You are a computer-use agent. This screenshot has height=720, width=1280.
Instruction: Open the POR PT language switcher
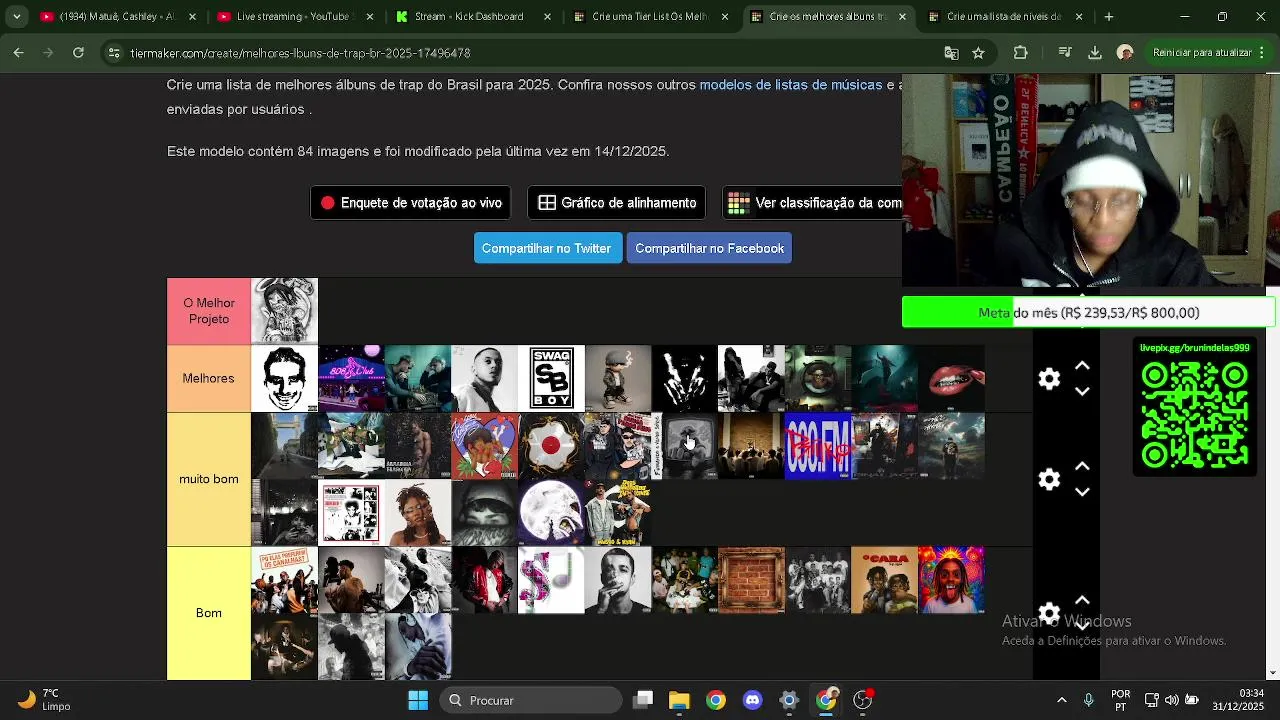click(1121, 700)
